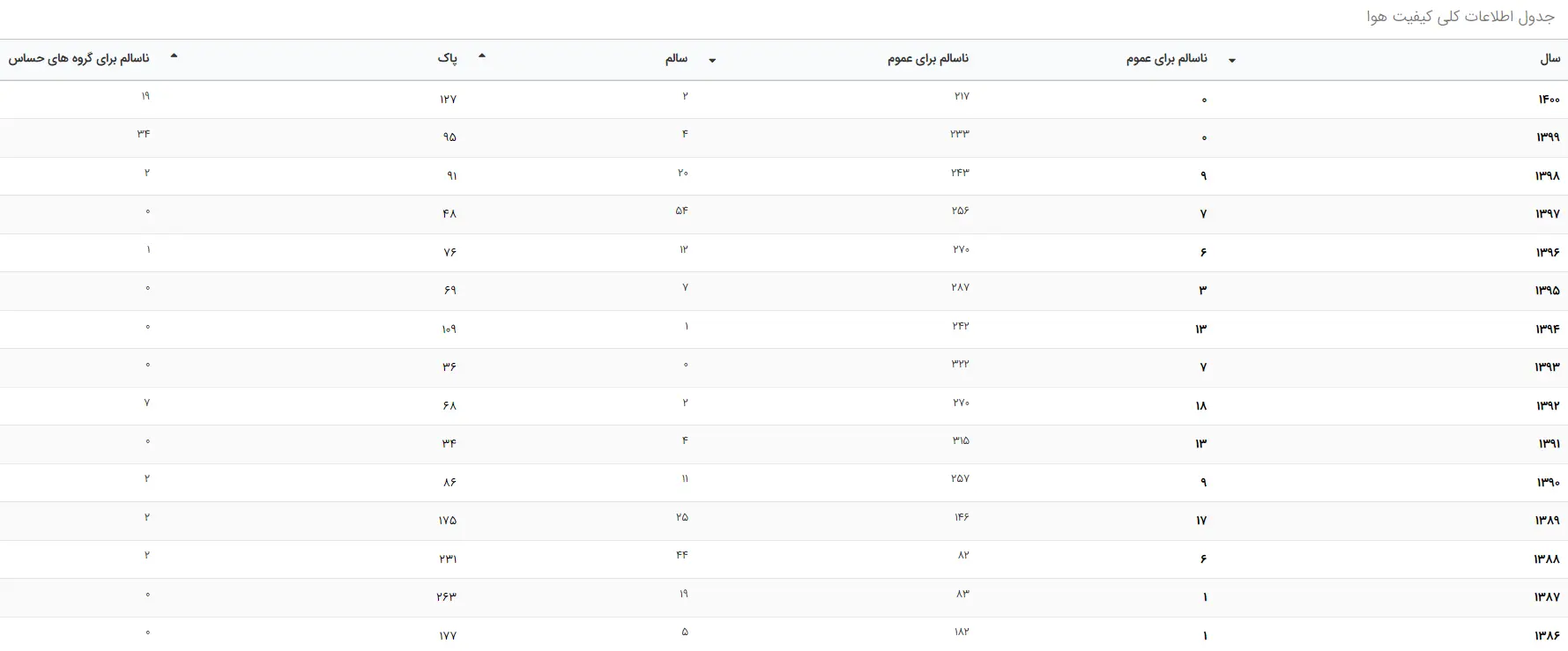Select the year ۱۳۸۶ row cell
The width and height of the screenshot is (1568, 651).
(x=1548, y=635)
